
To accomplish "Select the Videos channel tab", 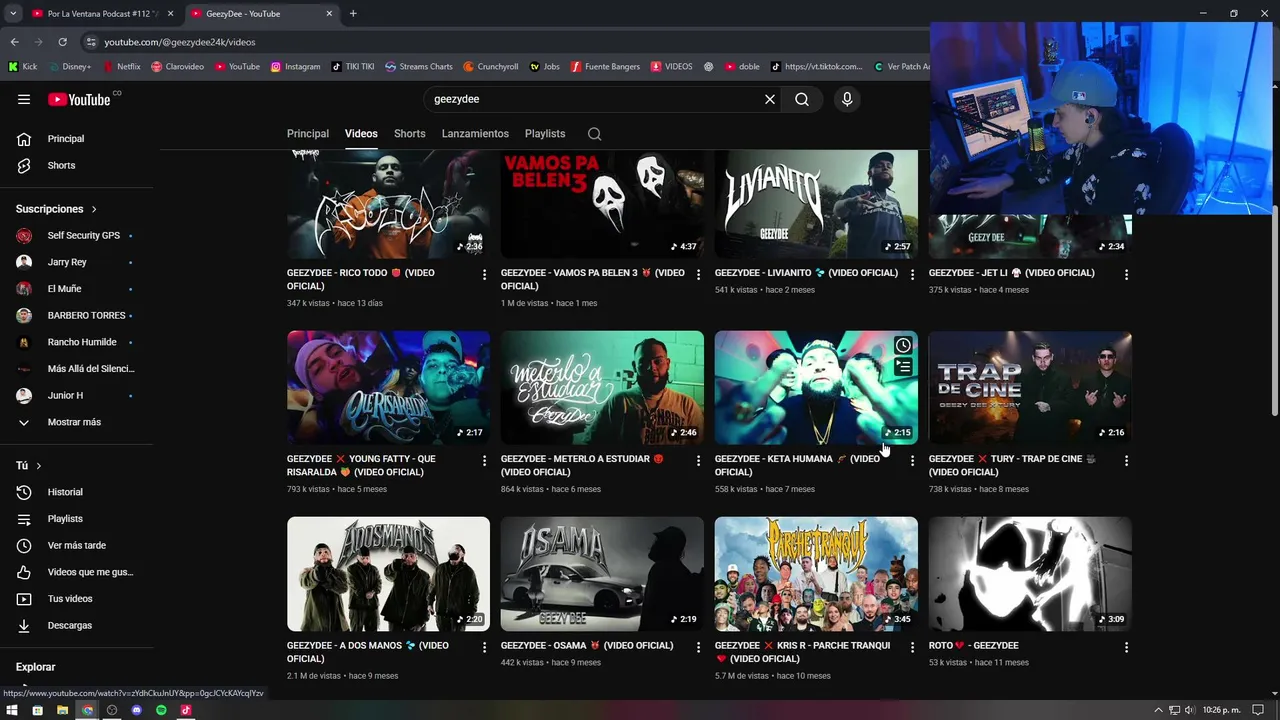I will (361, 134).
